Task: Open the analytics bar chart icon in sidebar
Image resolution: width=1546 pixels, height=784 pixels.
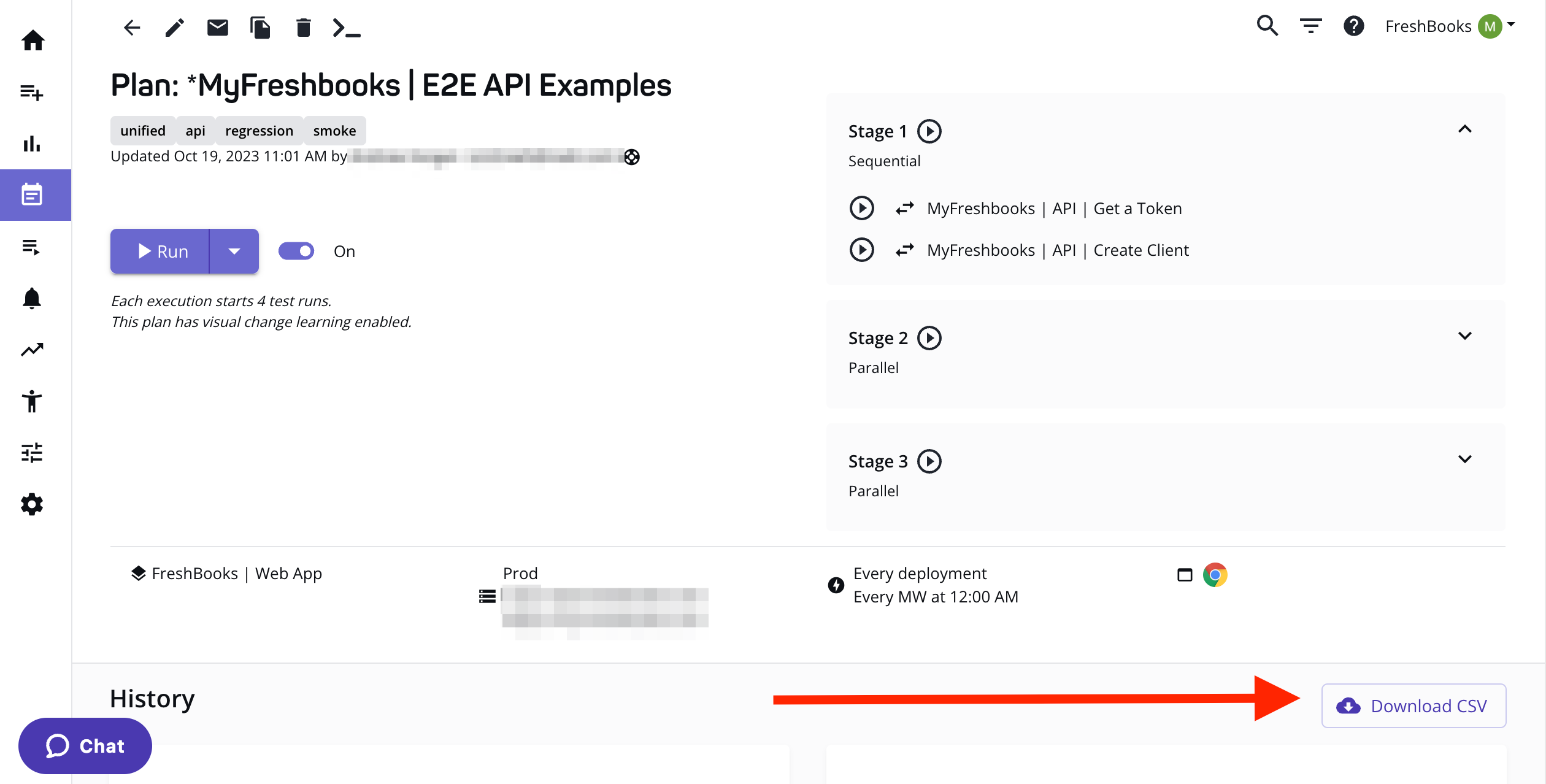Action: tap(32, 144)
